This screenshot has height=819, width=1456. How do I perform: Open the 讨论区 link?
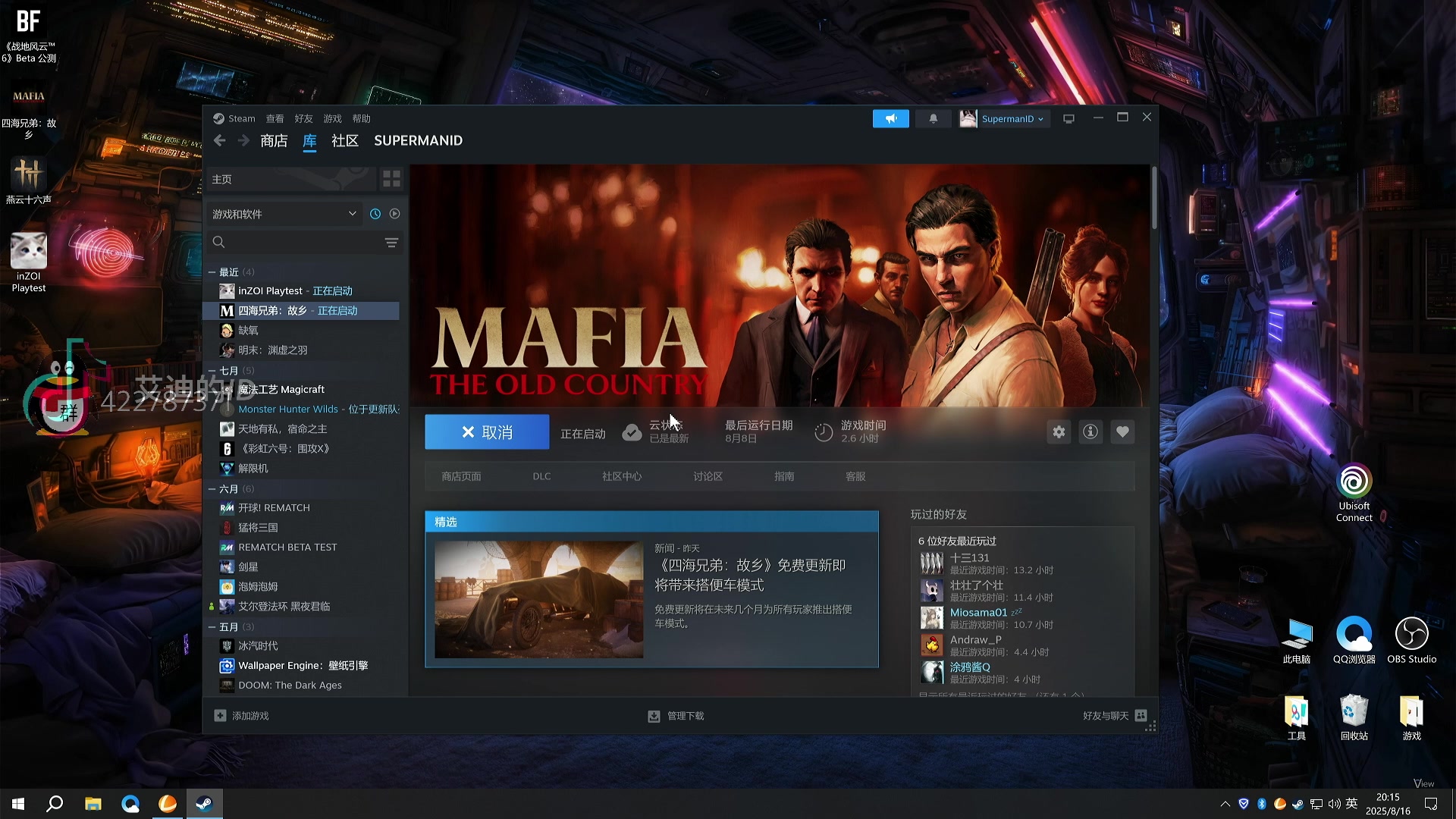coord(708,476)
